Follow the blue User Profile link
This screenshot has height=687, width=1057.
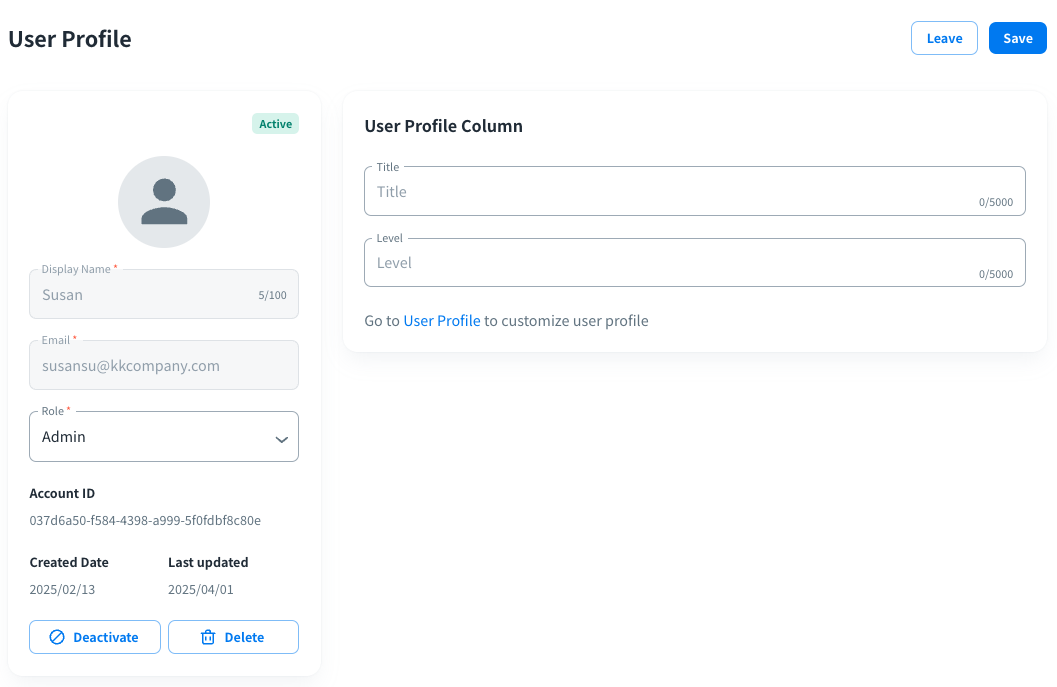[442, 321]
